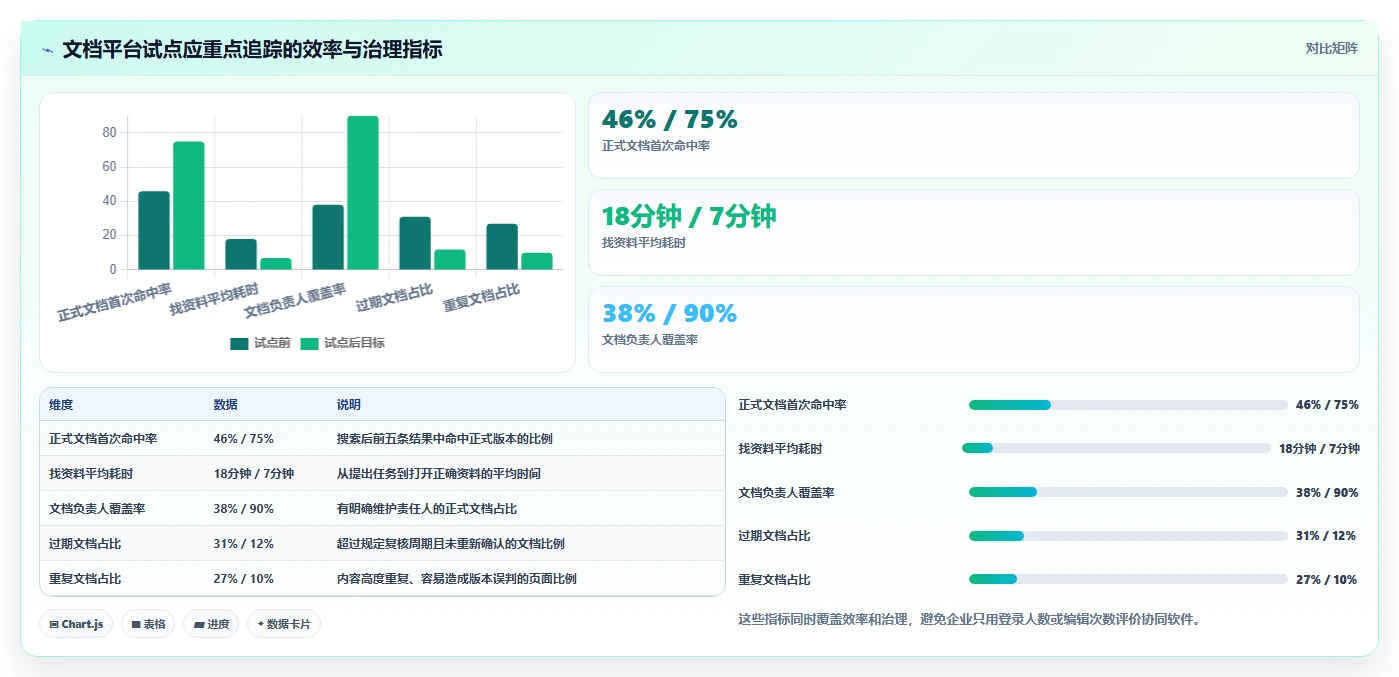
Task: Click the 进度 tag chip
Action: (211, 624)
